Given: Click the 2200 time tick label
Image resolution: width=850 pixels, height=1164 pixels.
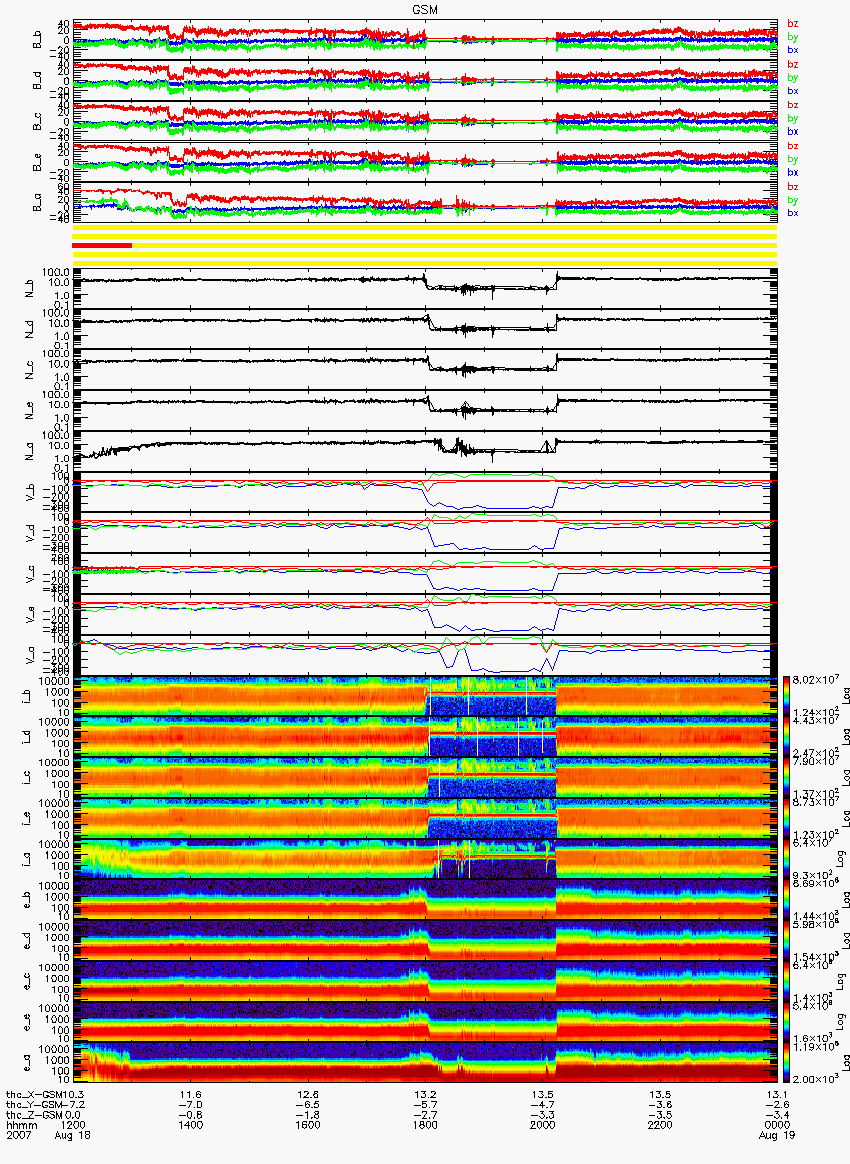Looking at the screenshot, I should (x=660, y=1125).
